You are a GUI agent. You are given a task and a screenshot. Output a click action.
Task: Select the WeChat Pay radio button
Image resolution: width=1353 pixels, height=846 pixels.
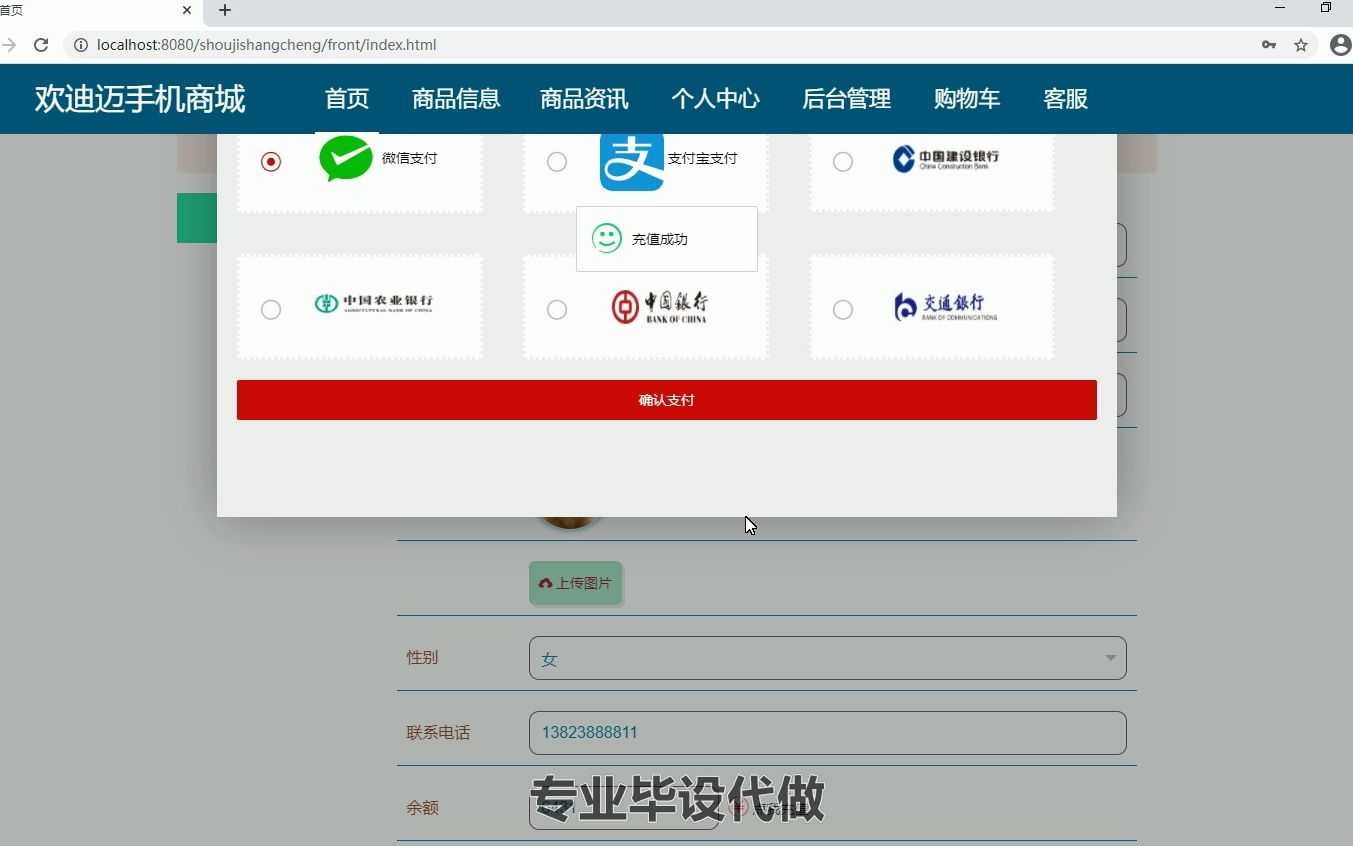(271, 161)
